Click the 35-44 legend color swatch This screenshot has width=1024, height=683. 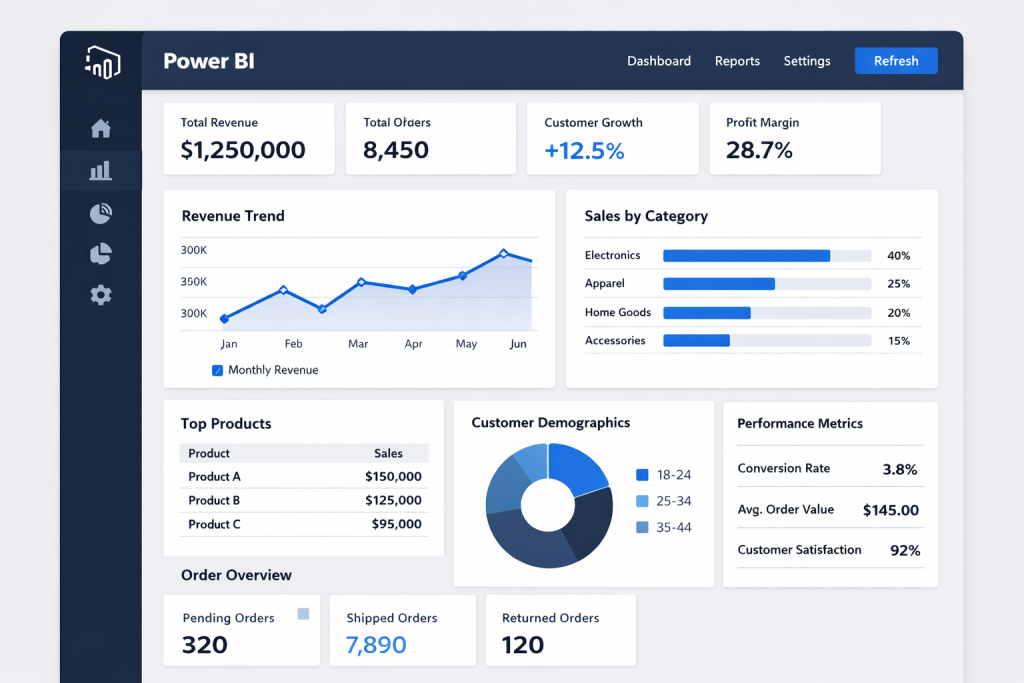click(642, 527)
